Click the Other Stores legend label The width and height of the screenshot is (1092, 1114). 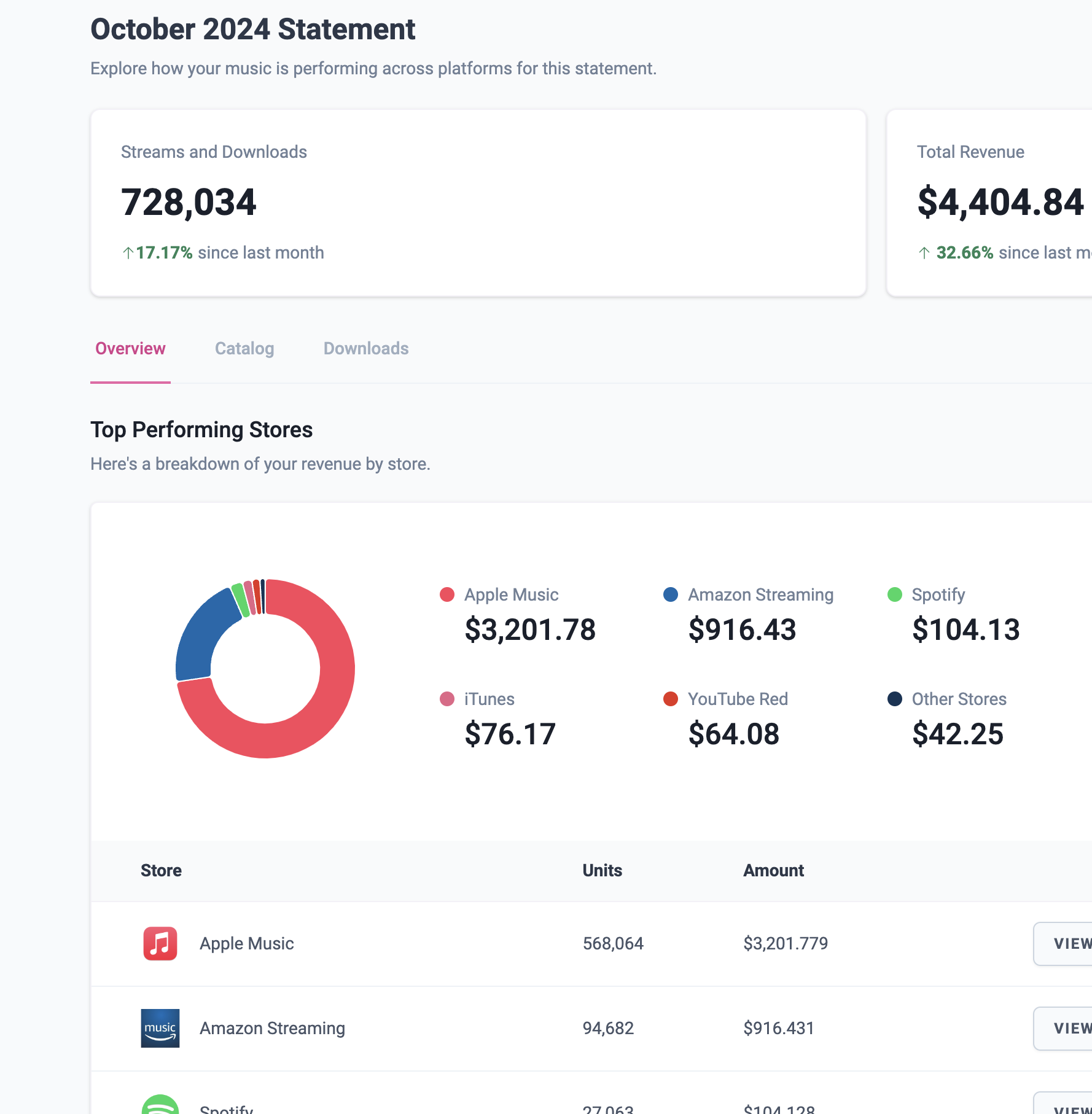(959, 699)
